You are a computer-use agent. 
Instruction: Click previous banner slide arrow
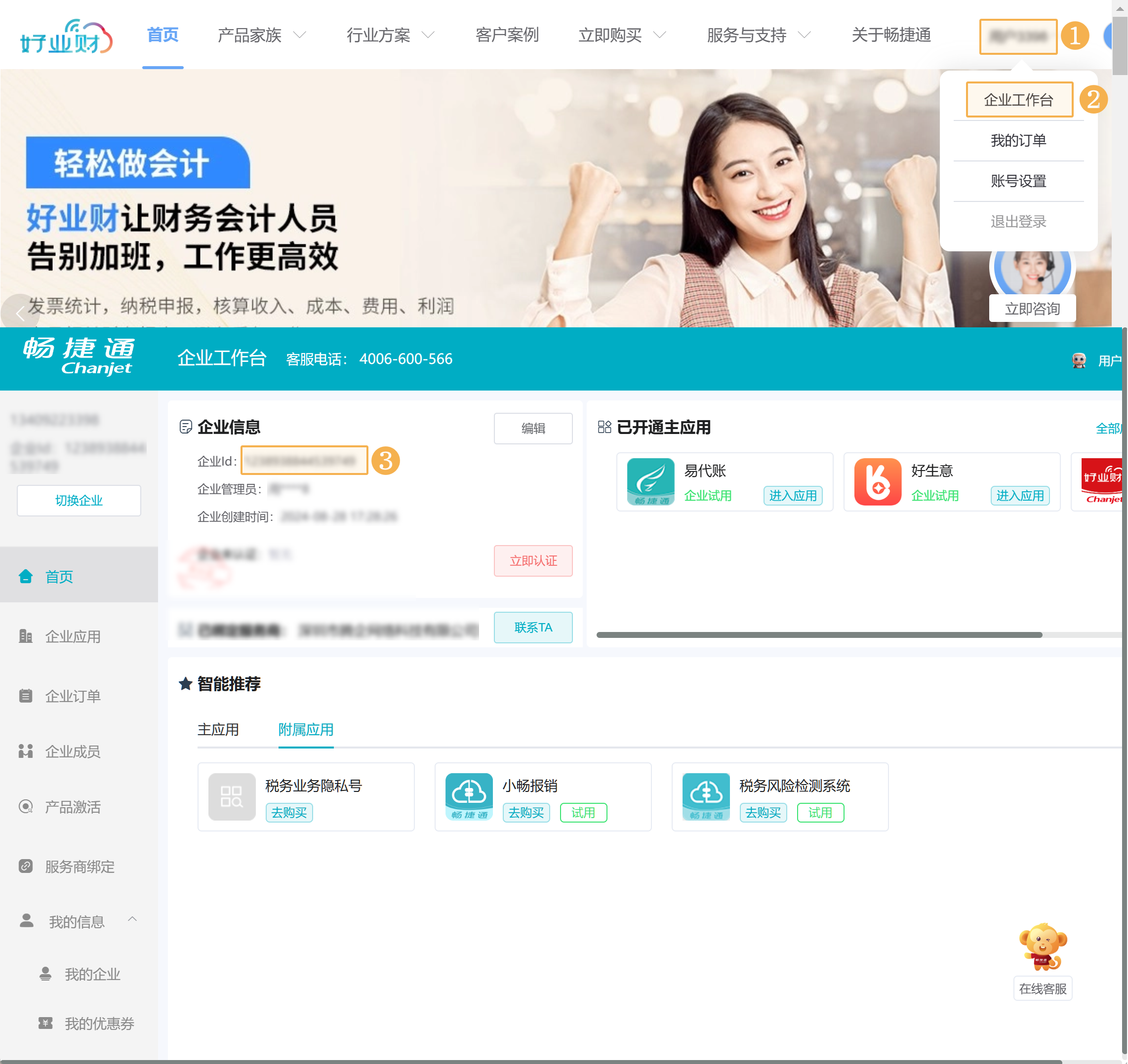click(x=20, y=313)
